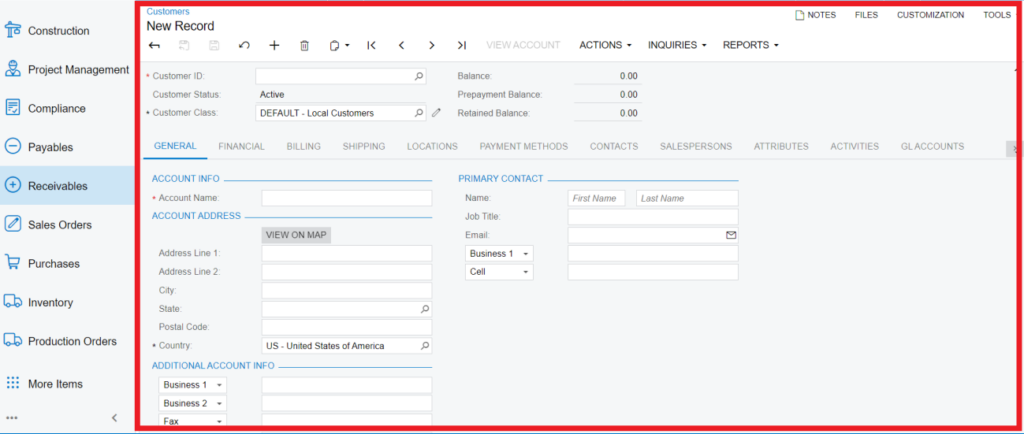1024x434 pixels.
Task: Open the Payment Methods tab
Action: click(x=523, y=146)
